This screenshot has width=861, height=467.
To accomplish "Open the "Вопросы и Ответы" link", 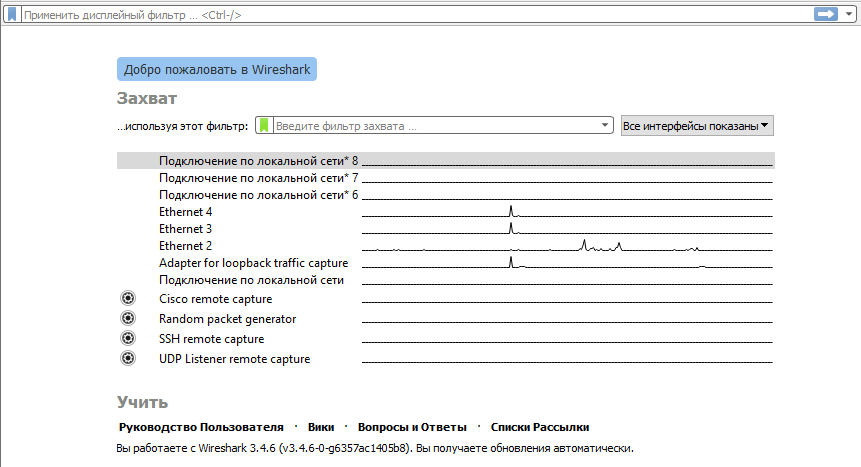I will pyautogui.click(x=412, y=427).
